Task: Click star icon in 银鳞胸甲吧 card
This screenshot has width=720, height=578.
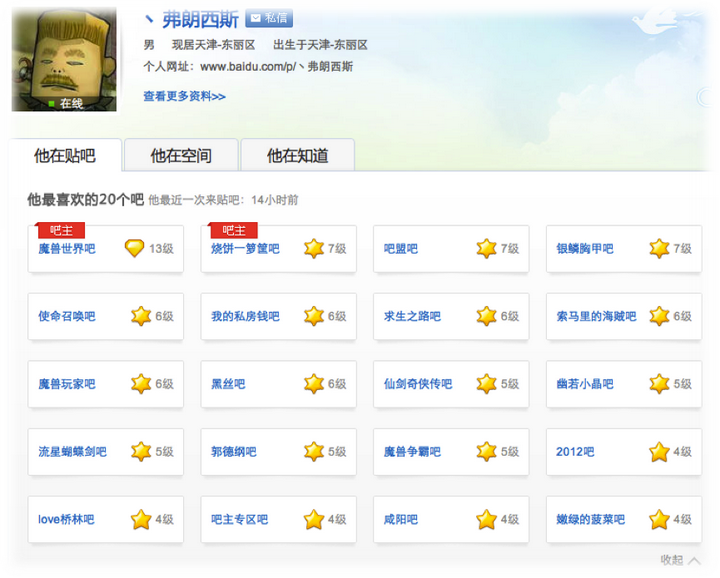Action: point(659,248)
